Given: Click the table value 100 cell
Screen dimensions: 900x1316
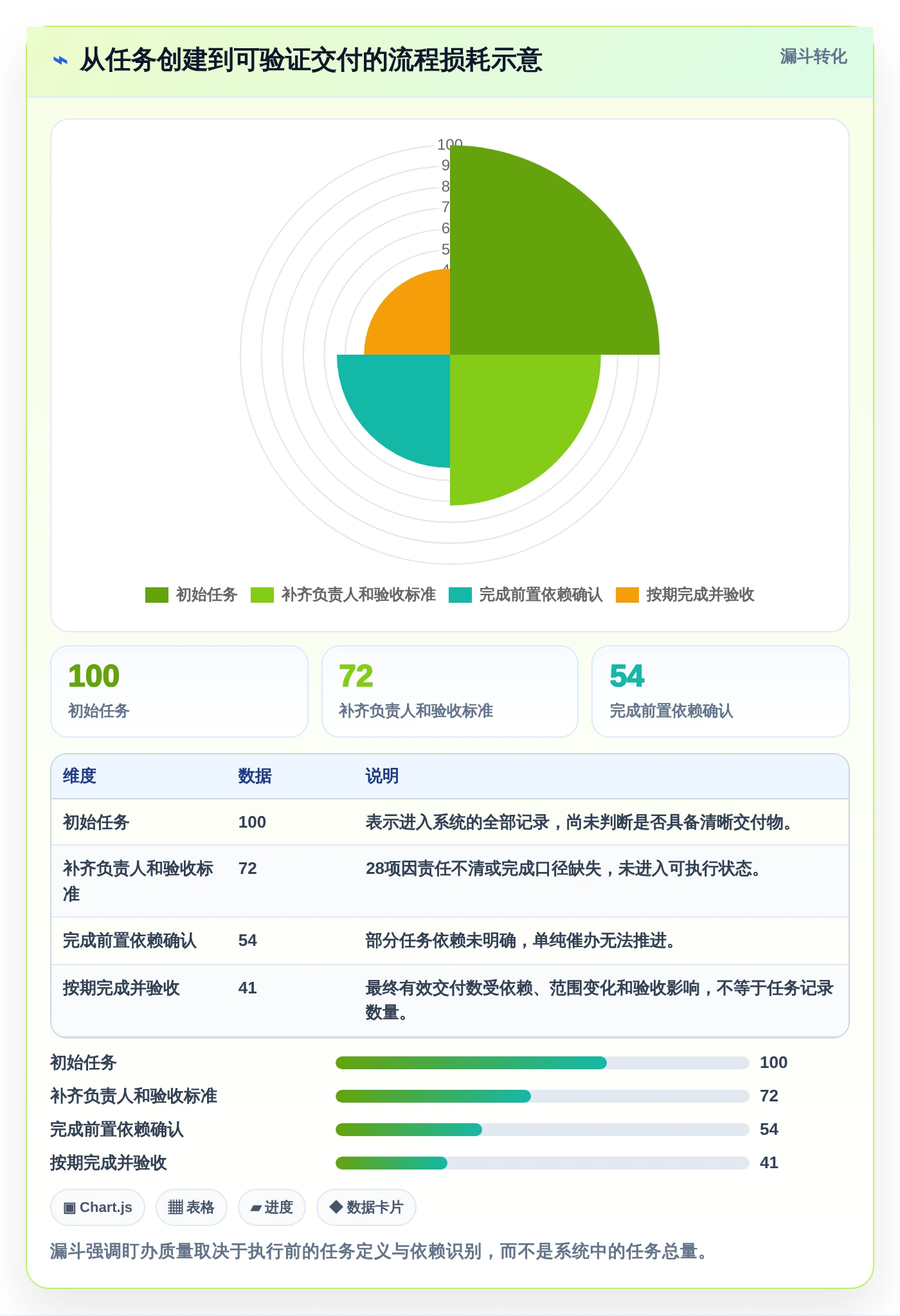Looking at the screenshot, I should pos(252,822).
